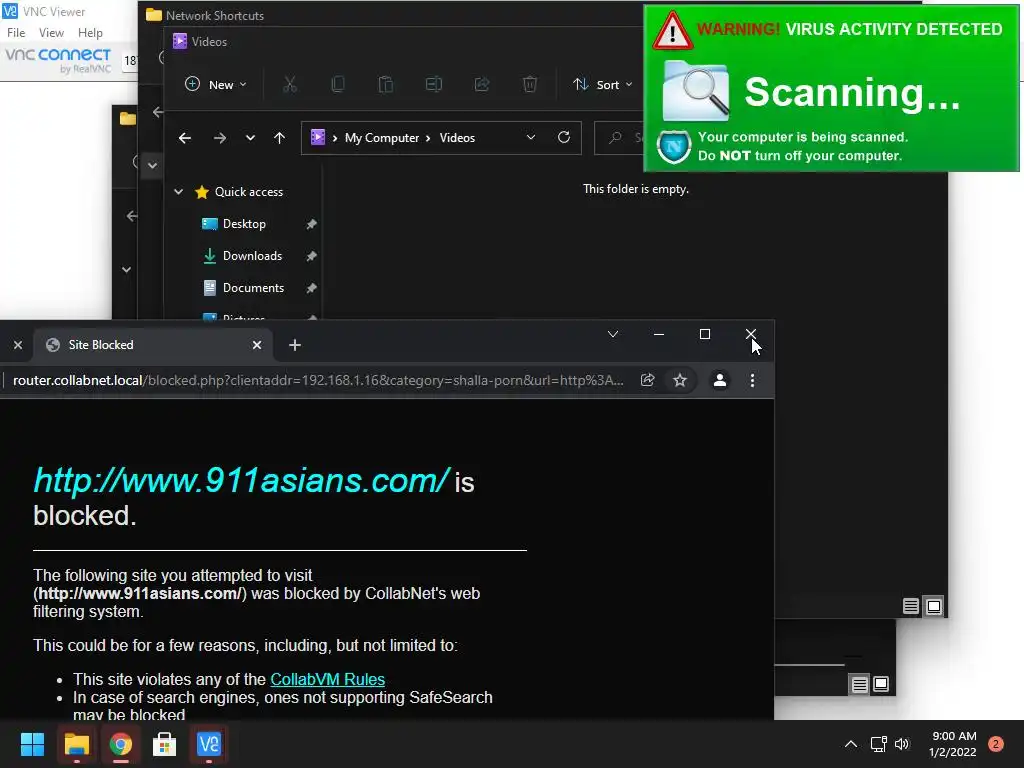
Task: Open Google Chrome from the taskbar
Action: point(121,744)
